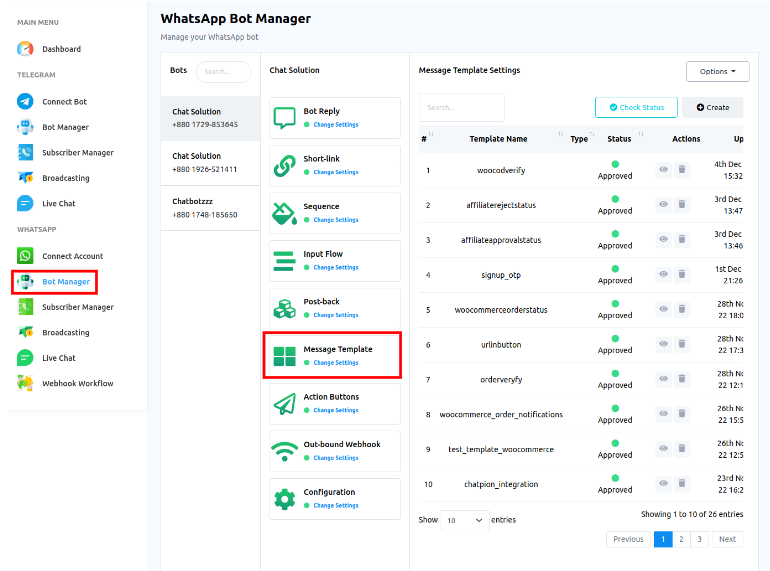Click Change Settings under Message Template
Viewport: 770px width, 571px height.
[x=336, y=363]
